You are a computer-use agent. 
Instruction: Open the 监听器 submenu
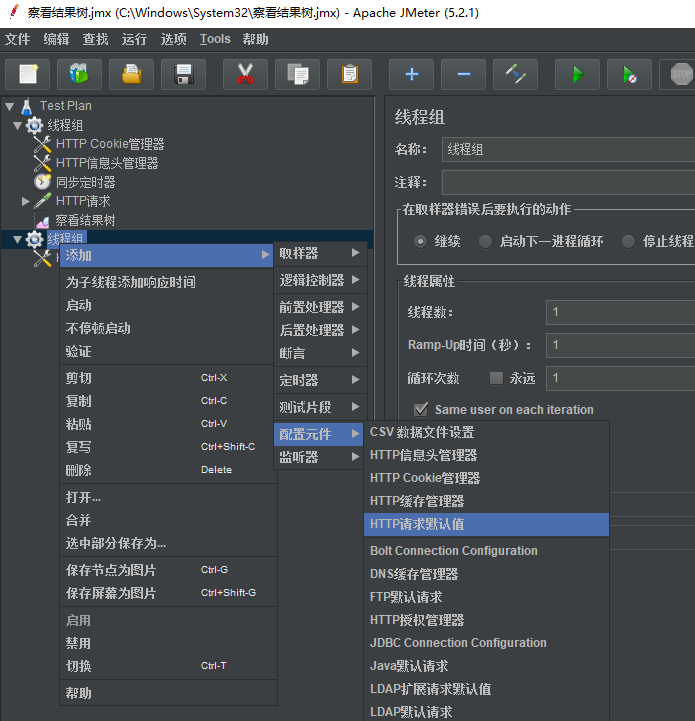point(320,457)
